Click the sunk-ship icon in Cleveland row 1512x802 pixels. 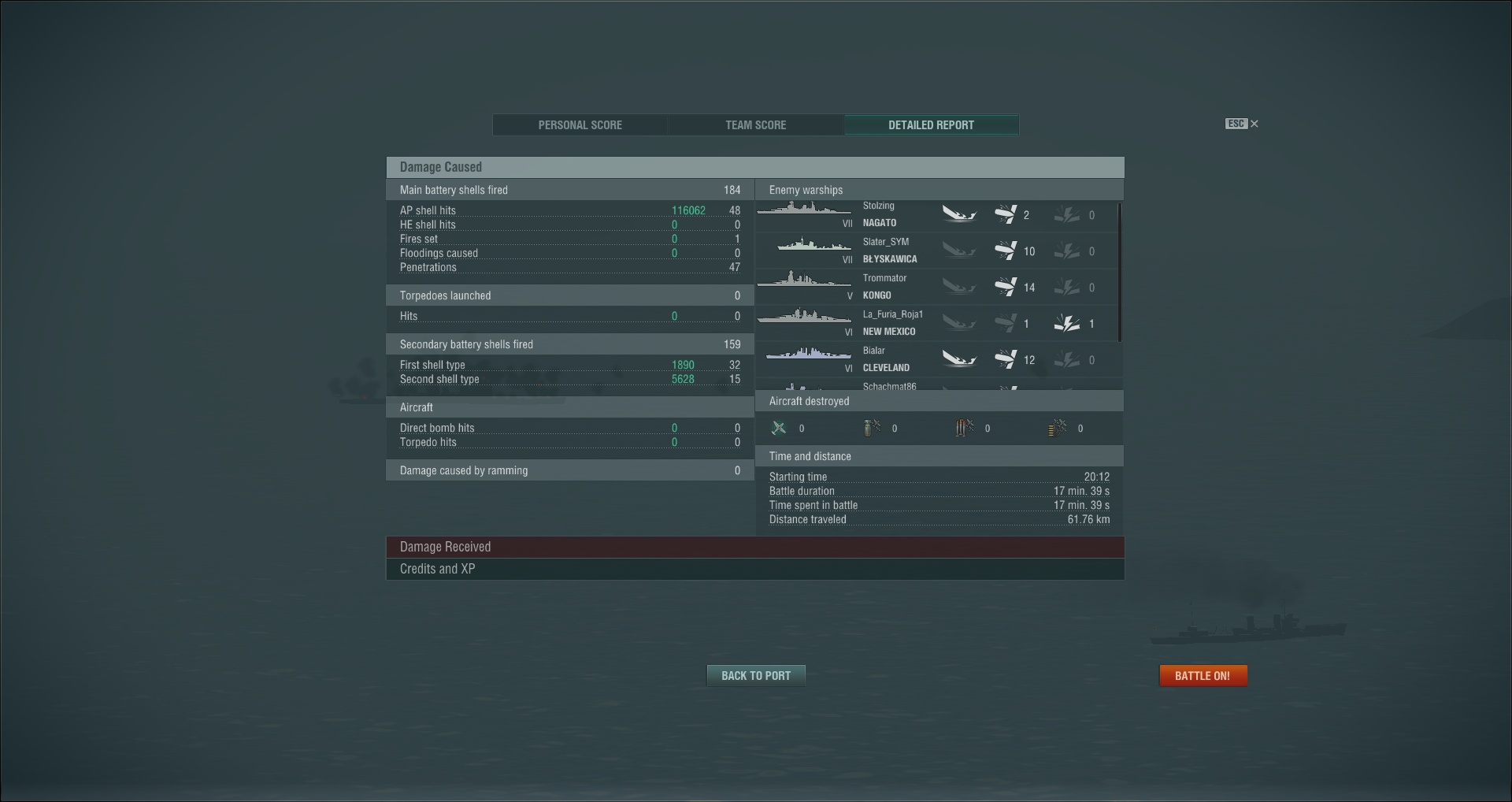point(959,359)
